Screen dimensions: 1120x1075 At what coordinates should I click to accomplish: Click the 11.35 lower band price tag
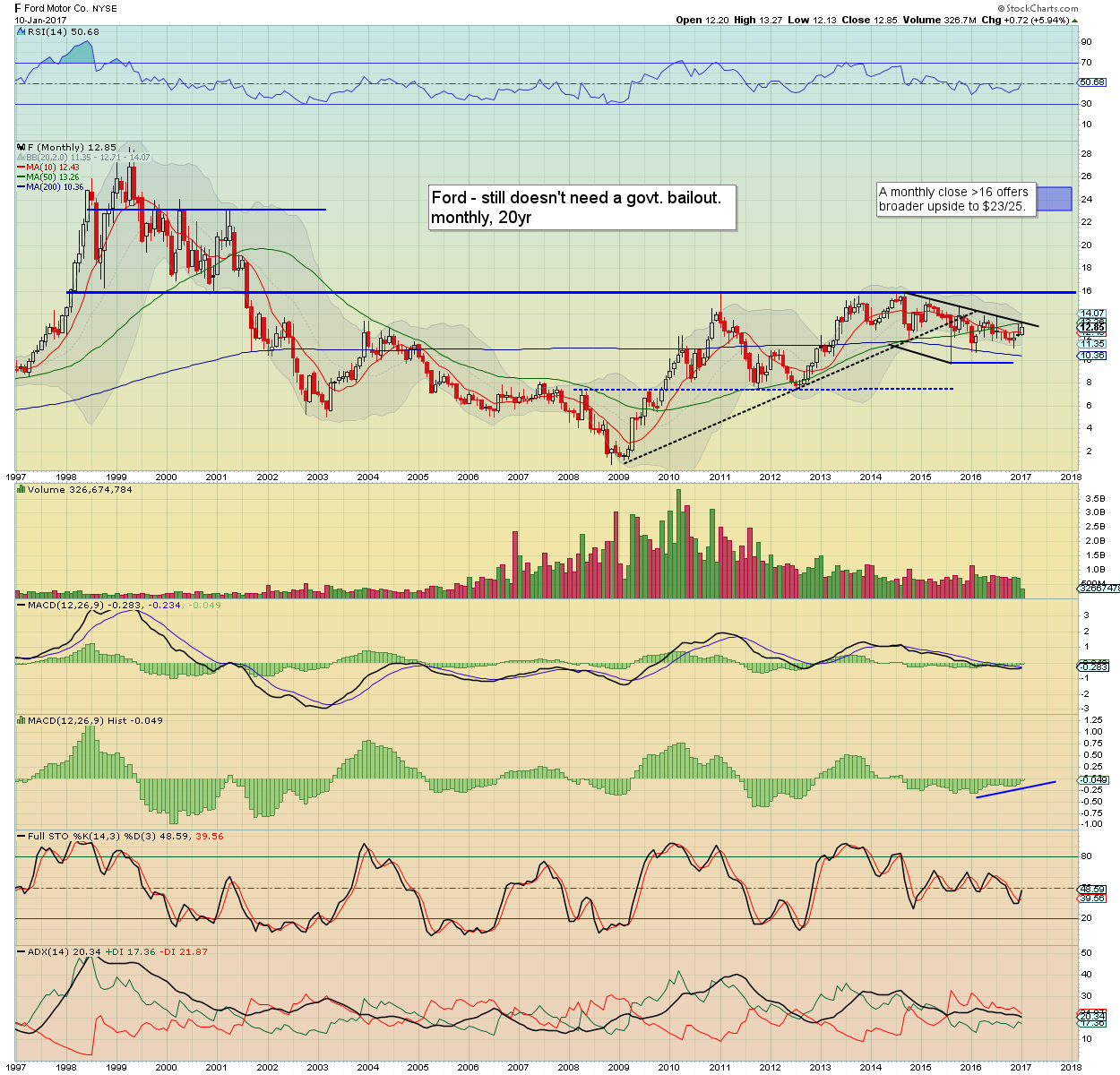pos(1092,343)
